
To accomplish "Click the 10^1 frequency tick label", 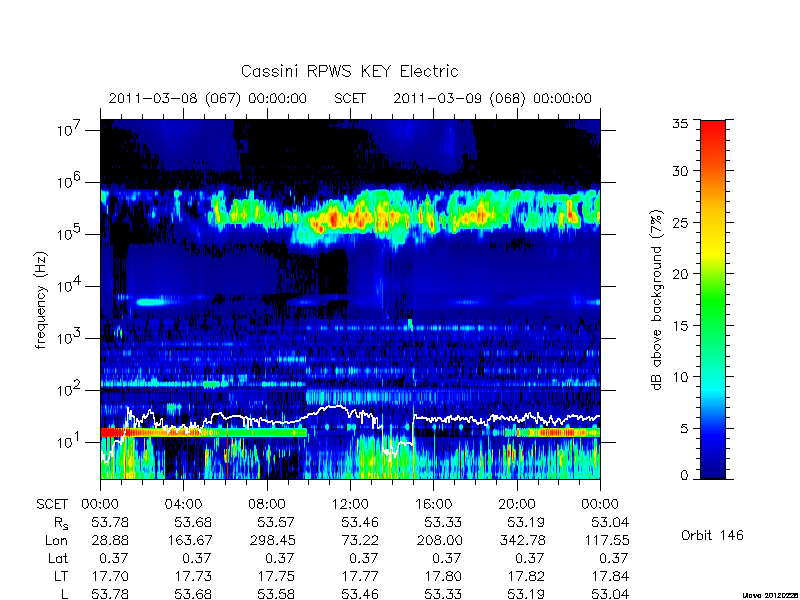I will tap(70, 442).
